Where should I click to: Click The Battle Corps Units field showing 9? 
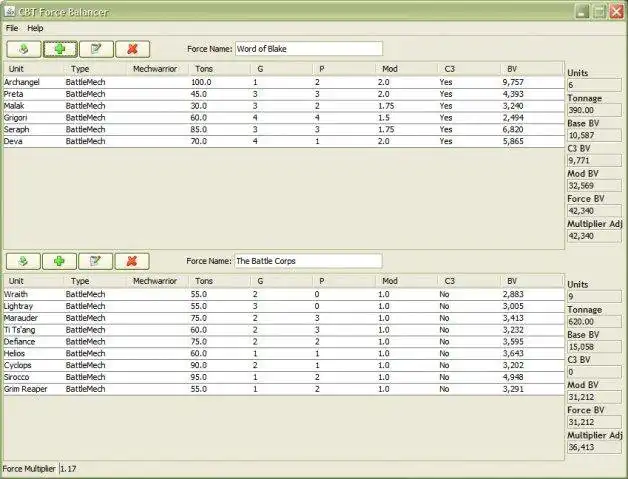click(594, 297)
